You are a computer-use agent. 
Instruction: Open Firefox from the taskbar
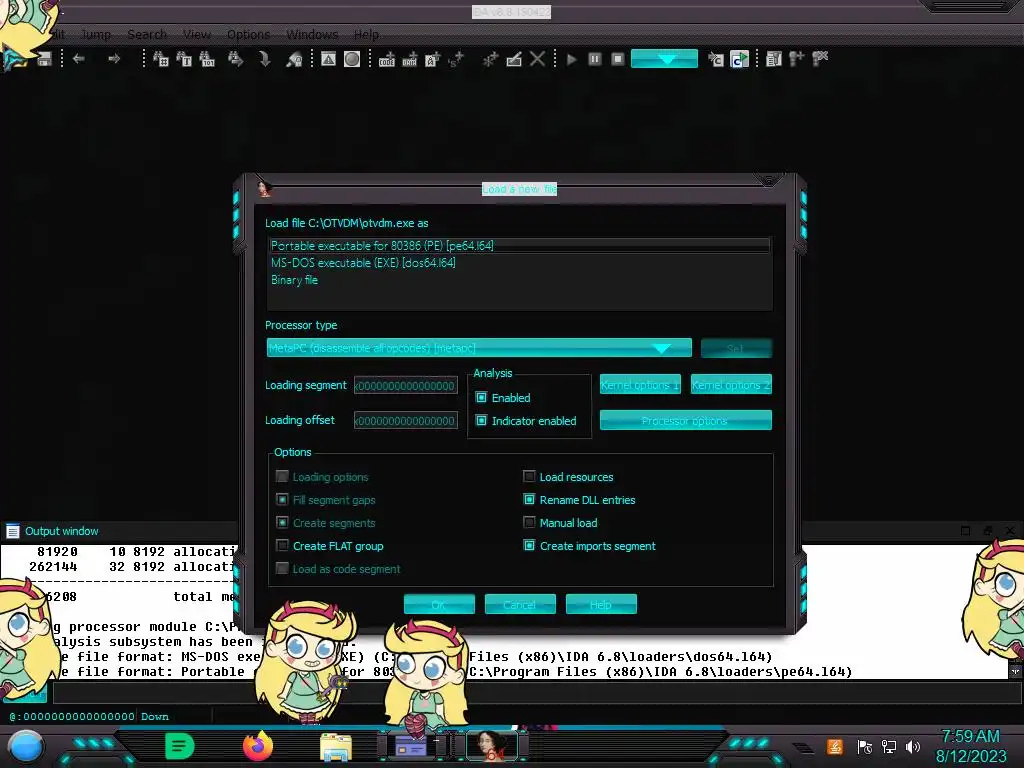point(258,746)
